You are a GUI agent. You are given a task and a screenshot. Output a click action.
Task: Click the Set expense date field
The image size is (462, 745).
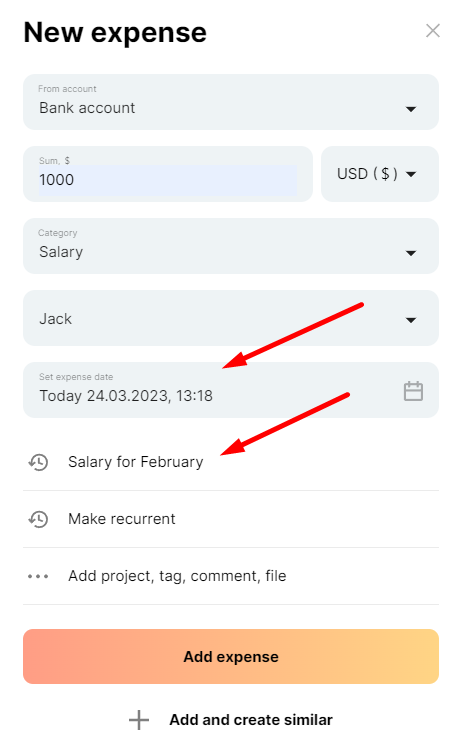coord(231,390)
